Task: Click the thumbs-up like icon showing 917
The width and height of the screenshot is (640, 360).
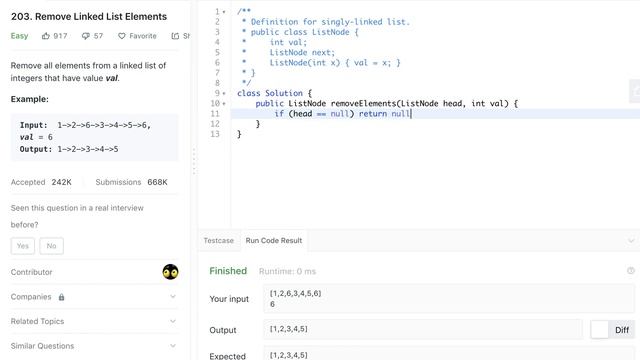Action: click(x=46, y=36)
